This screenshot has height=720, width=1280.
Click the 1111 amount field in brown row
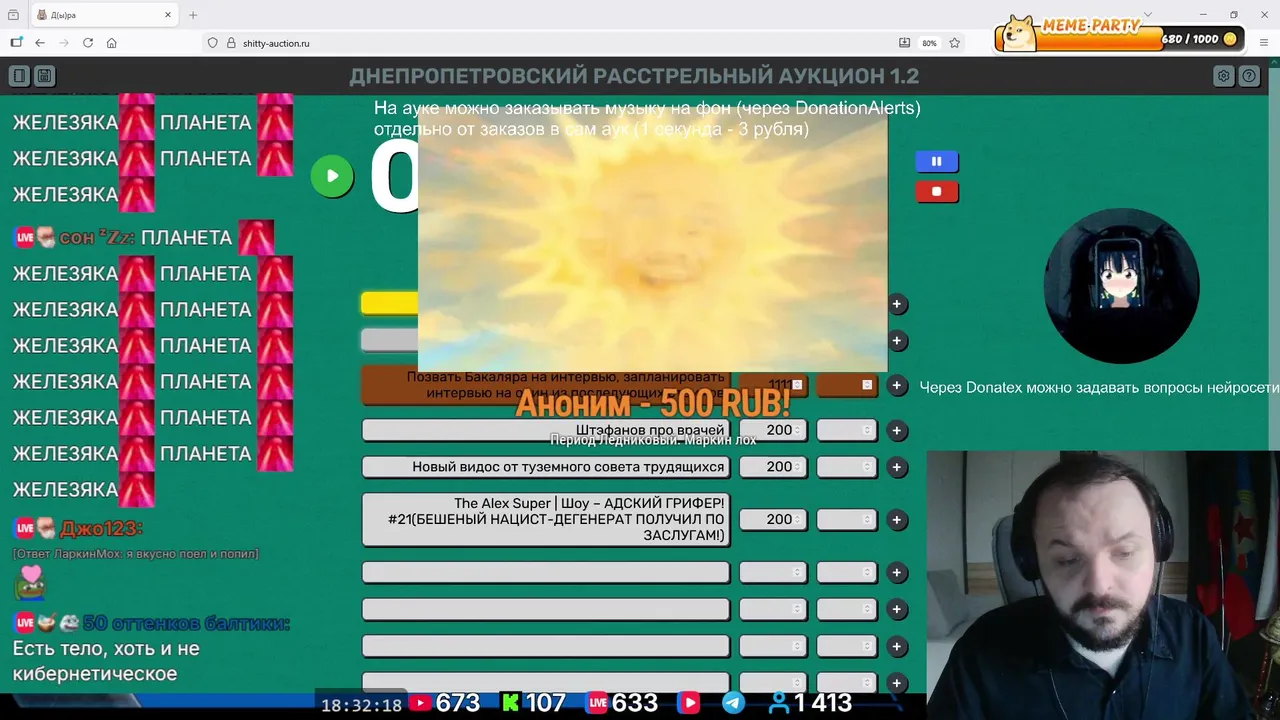click(773, 385)
